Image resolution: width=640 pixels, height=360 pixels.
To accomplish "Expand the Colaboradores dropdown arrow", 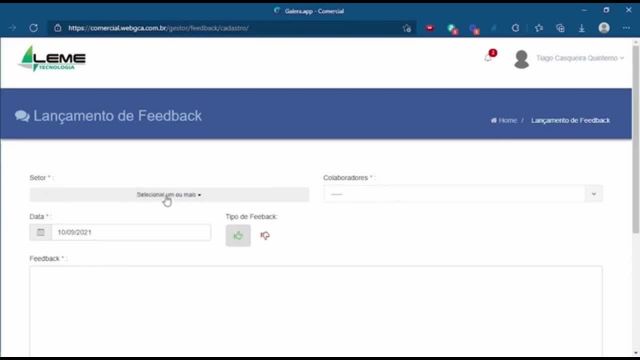I will [594, 194].
